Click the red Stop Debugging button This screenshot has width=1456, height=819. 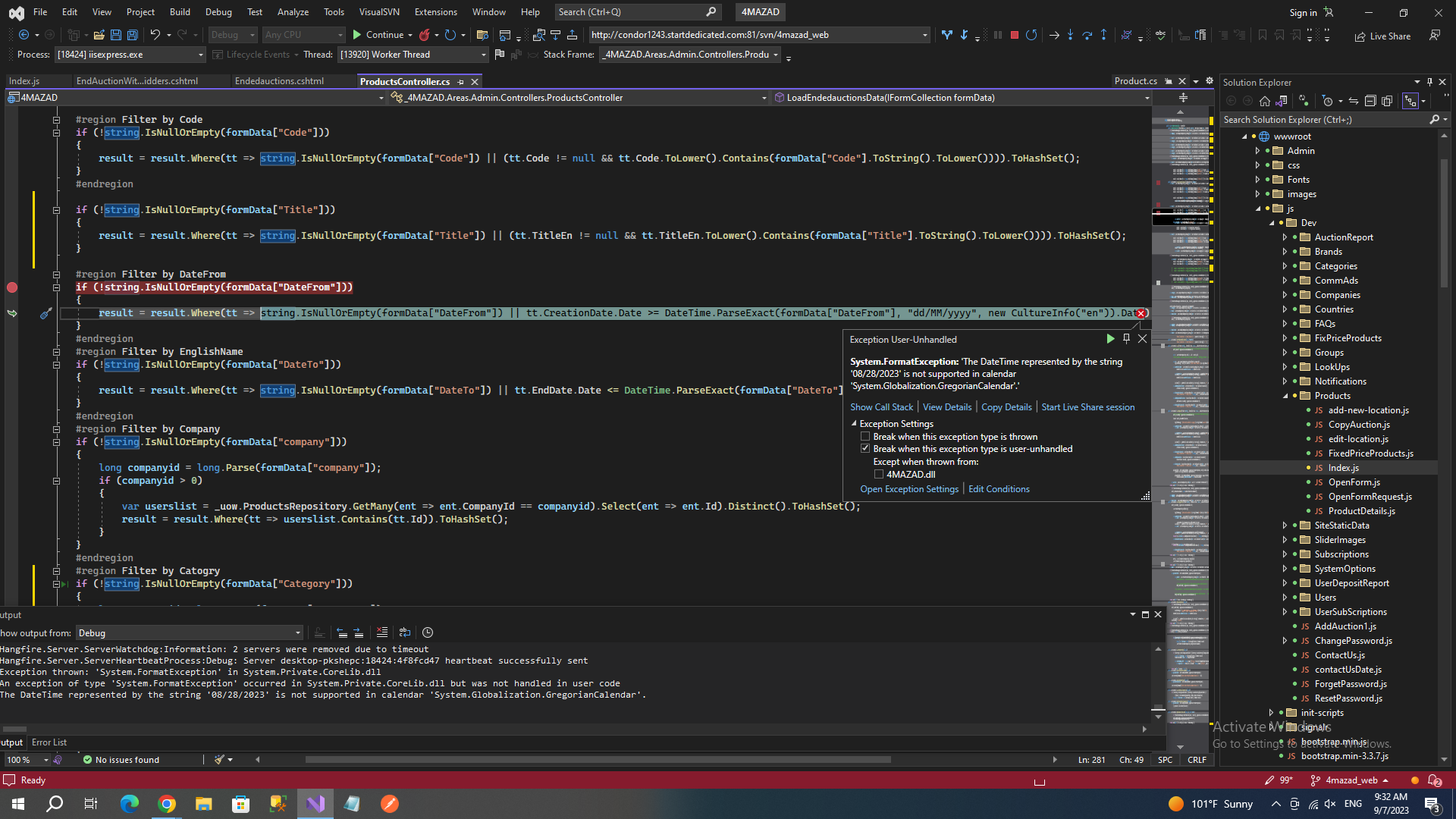coord(1015,35)
